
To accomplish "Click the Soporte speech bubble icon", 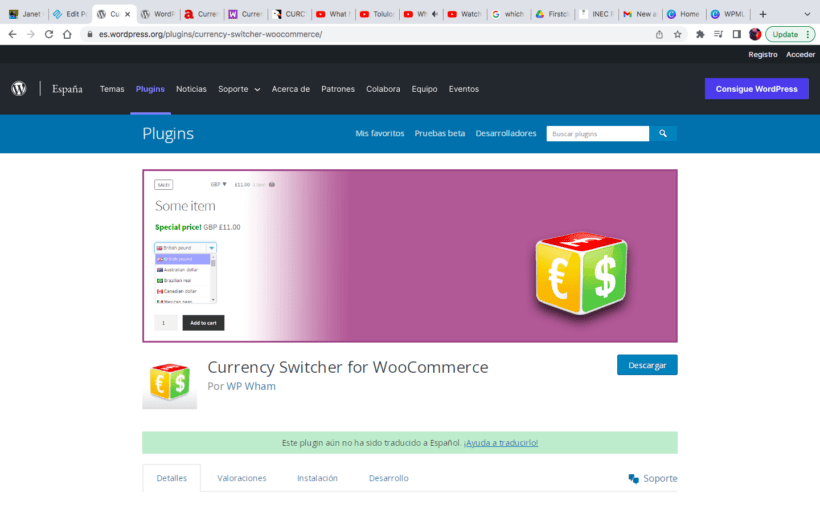I will (633, 479).
